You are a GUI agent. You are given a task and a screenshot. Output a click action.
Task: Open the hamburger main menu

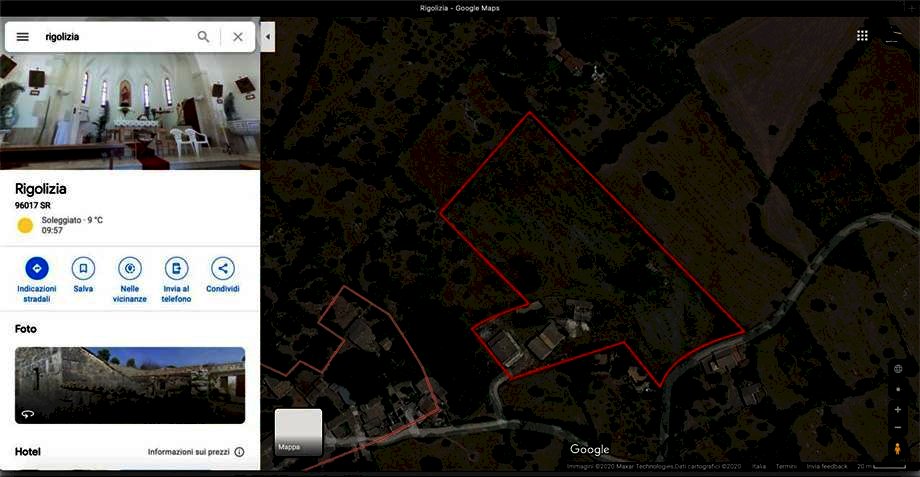tap(22, 36)
